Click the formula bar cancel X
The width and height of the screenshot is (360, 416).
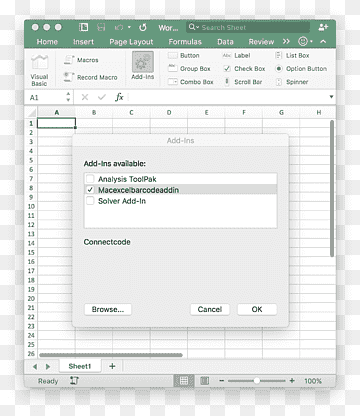[85, 97]
